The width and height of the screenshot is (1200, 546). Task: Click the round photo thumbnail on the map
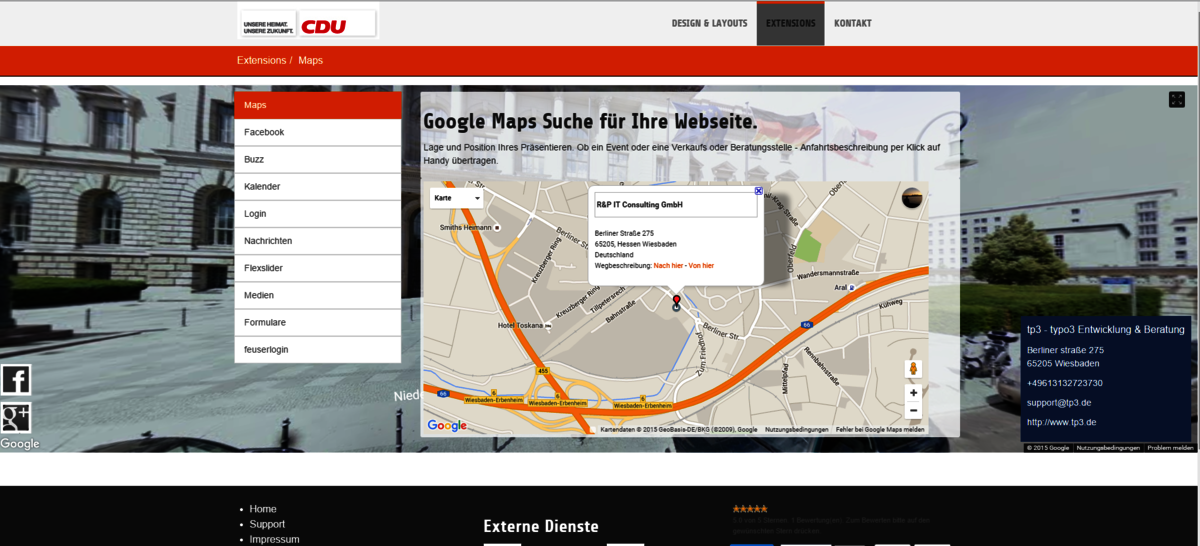pyautogui.click(x=912, y=198)
